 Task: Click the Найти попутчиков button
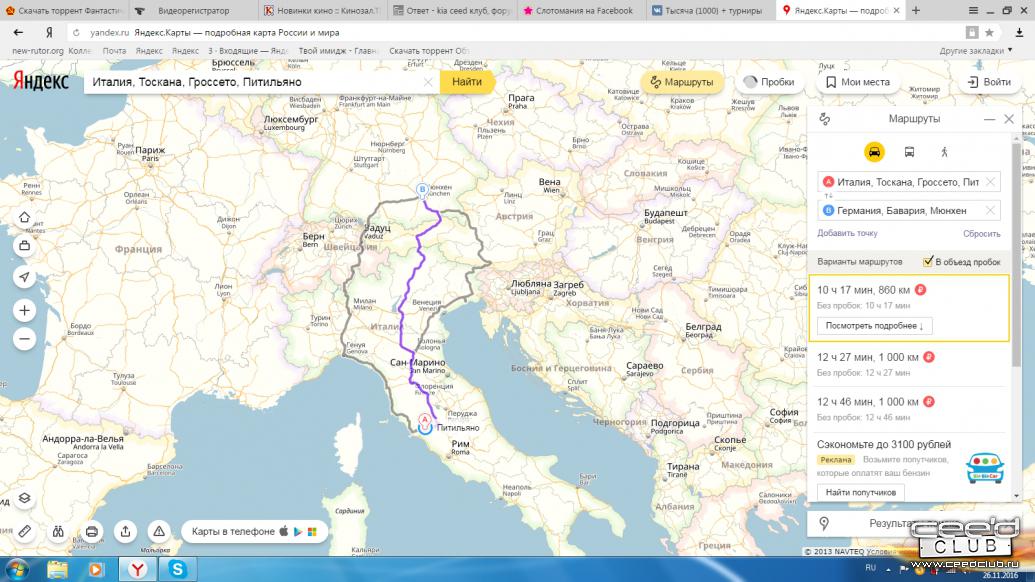(861, 492)
